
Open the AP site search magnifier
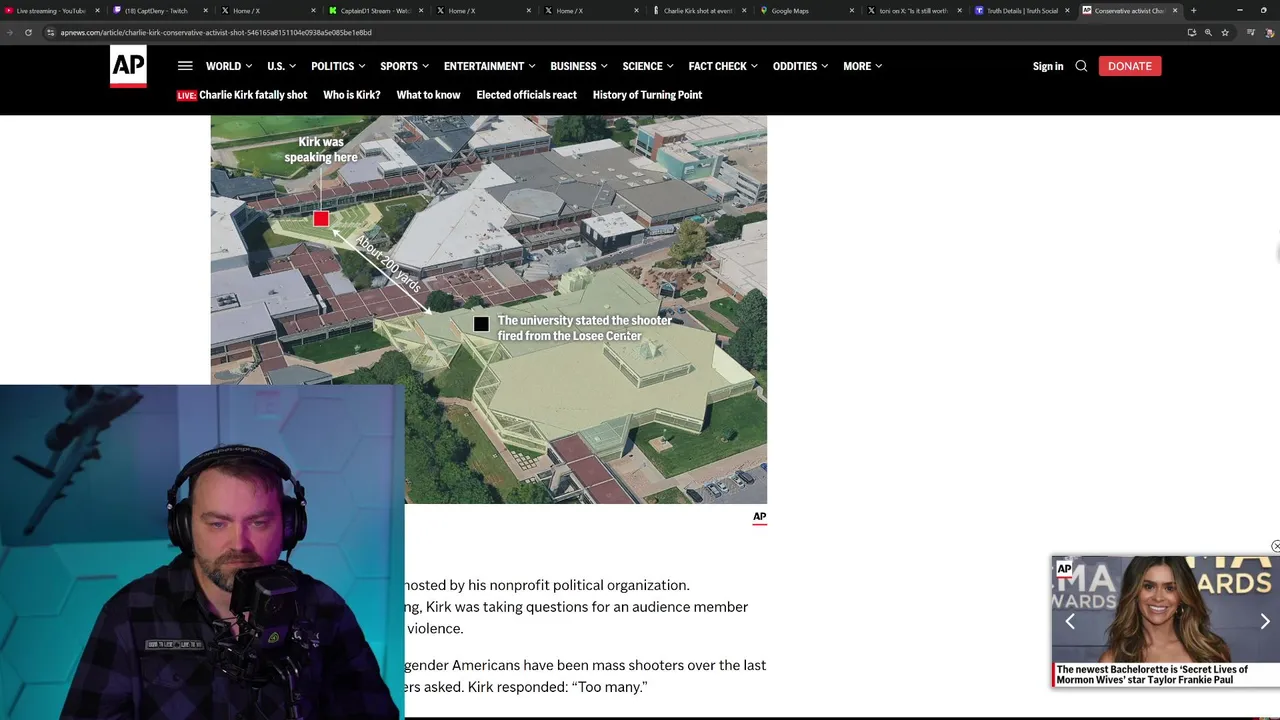click(1081, 66)
